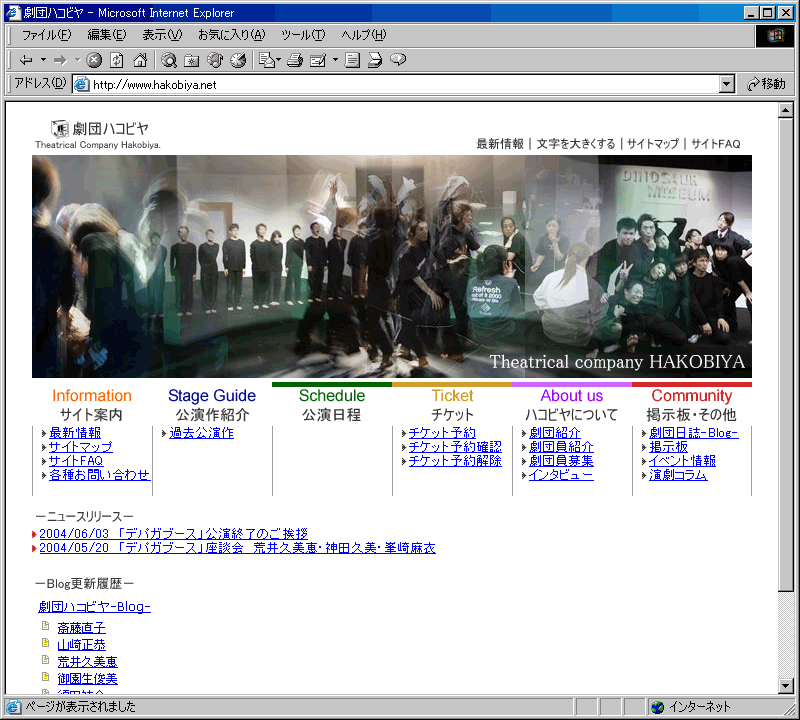The height and width of the screenshot is (720, 800).
Task: Open the イベント情報 link
Action: tap(682, 461)
